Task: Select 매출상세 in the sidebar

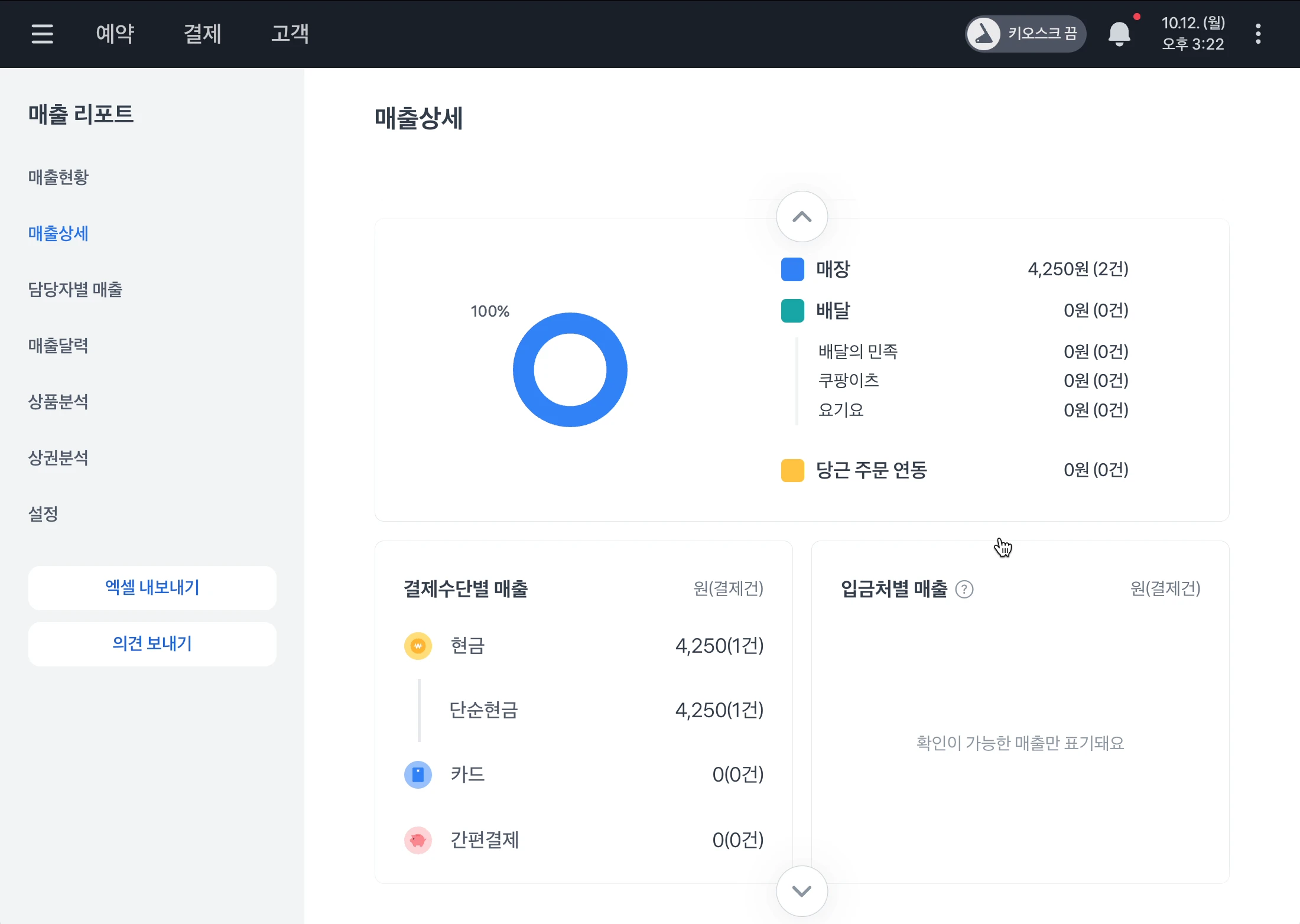Action: (58, 233)
